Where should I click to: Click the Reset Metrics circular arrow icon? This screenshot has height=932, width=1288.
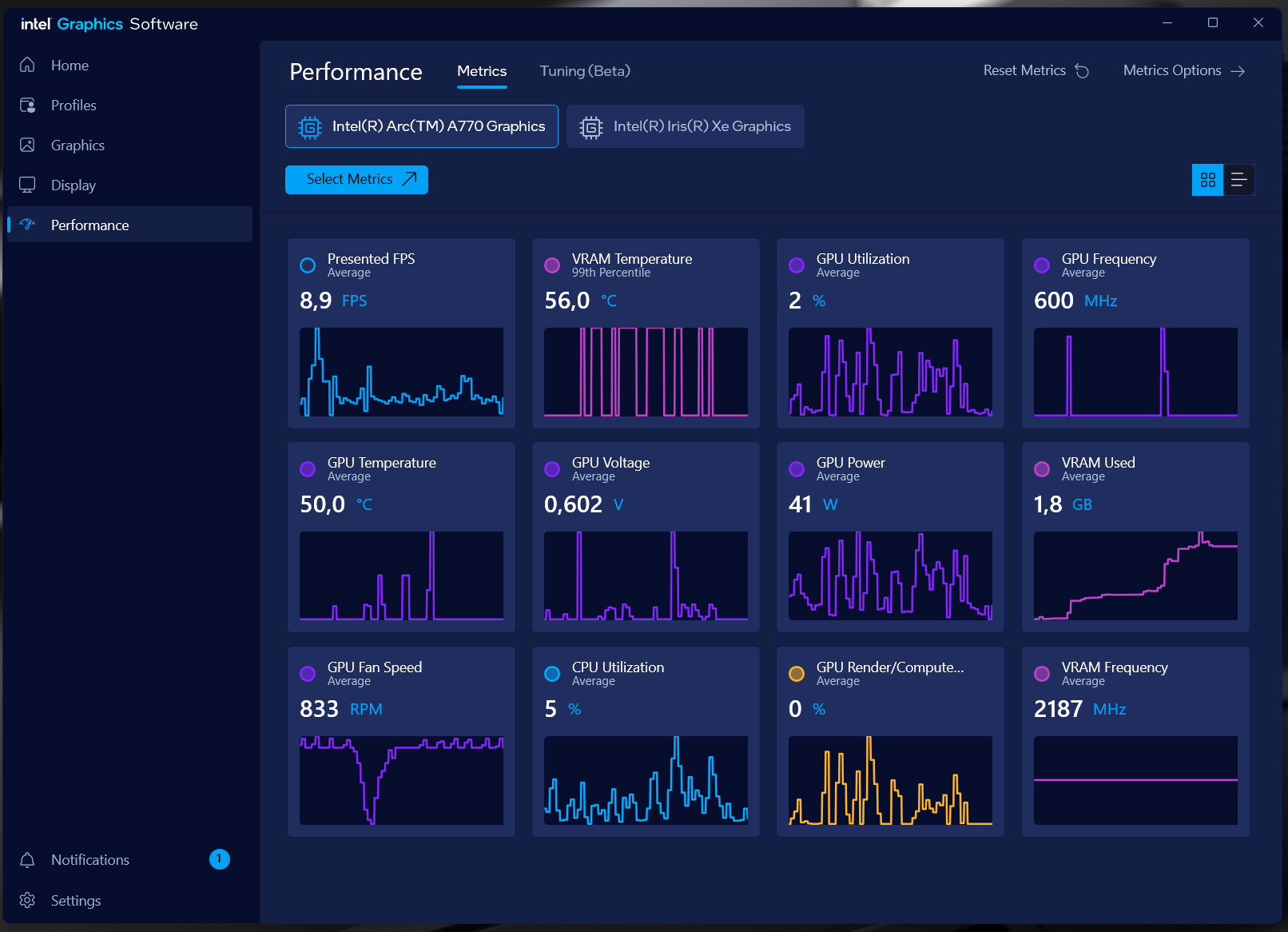(x=1082, y=70)
